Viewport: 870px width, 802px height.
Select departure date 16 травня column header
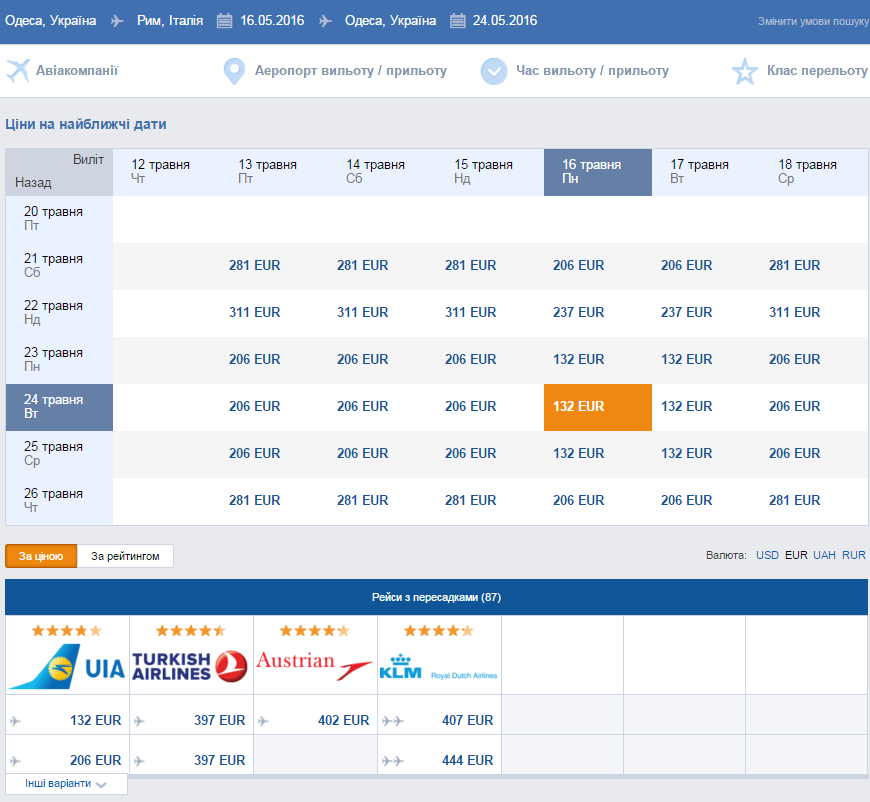[598, 172]
